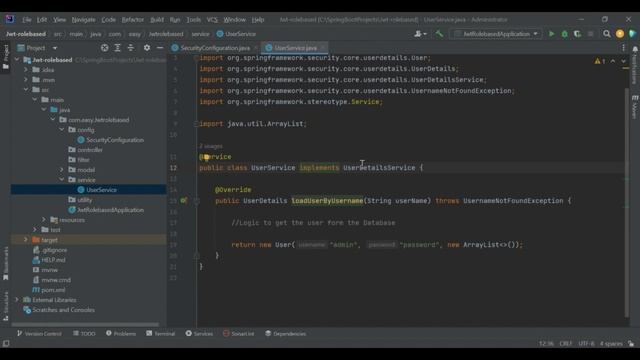640x360 pixels.
Task: Open the Refactor menu
Action: click(x=133, y=20)
